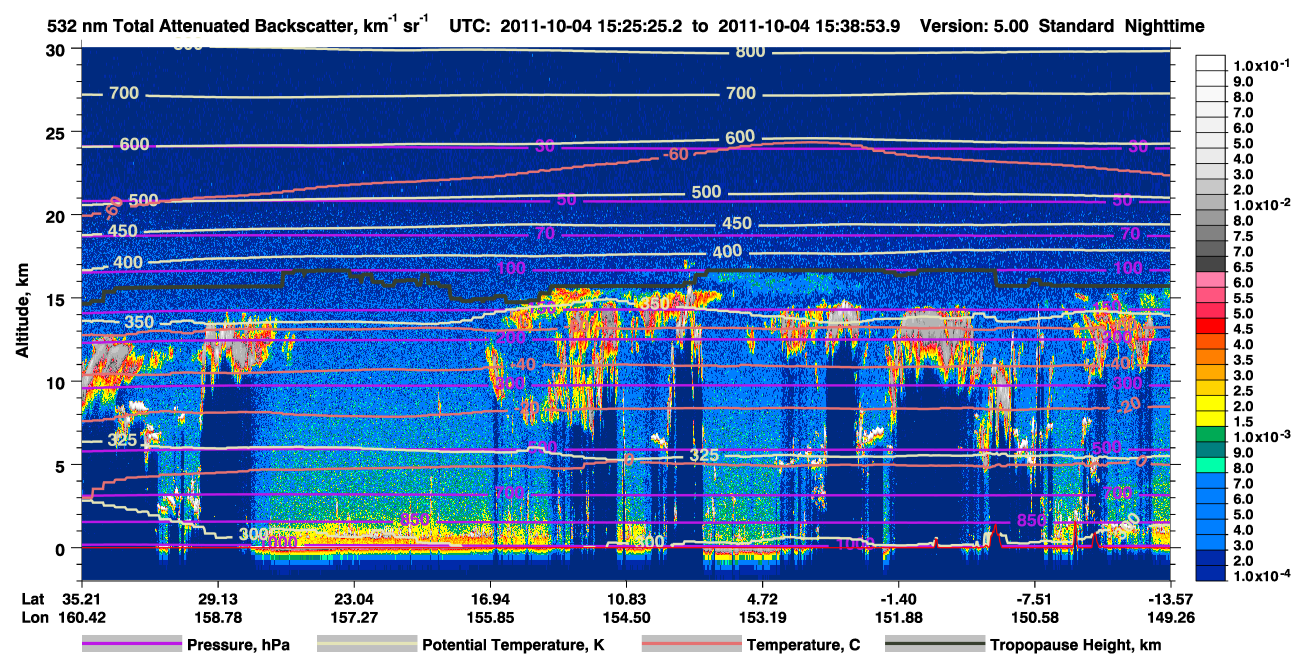Click longitude value 155.85
The width and height of the screenshot is (1300, 667).
point(489,617)
